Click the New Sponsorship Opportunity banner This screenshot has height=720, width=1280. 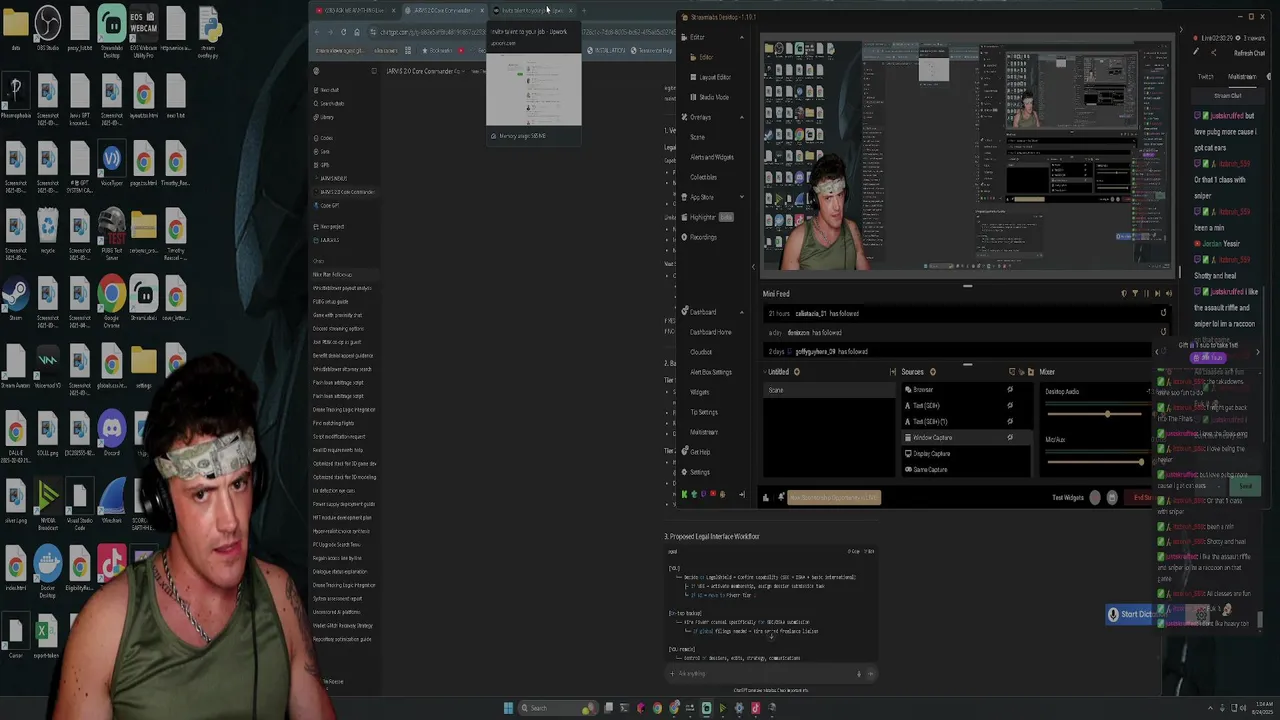pyautogui.click(x=834, y=498)
